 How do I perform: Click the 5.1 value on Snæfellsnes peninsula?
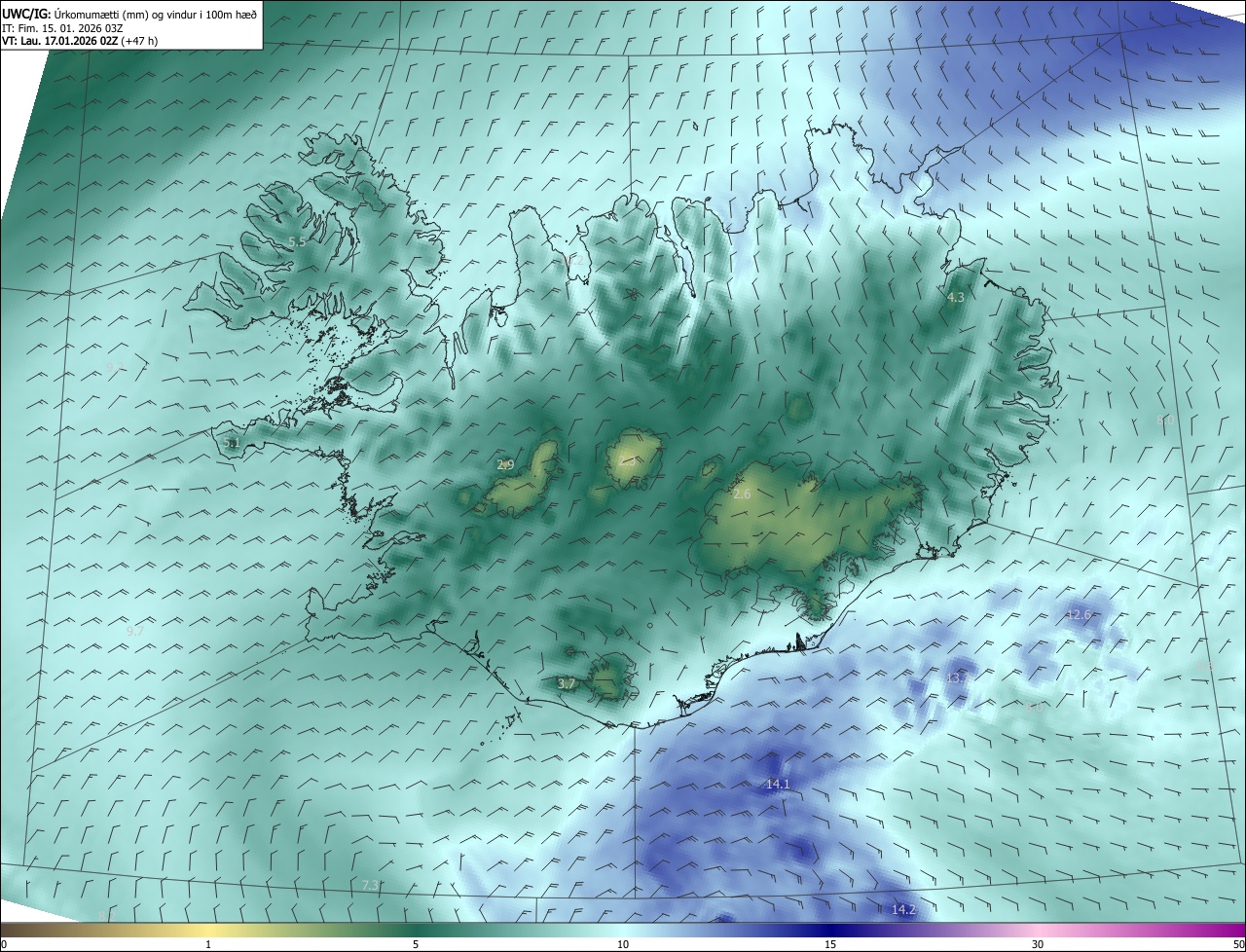coord(231,443)
